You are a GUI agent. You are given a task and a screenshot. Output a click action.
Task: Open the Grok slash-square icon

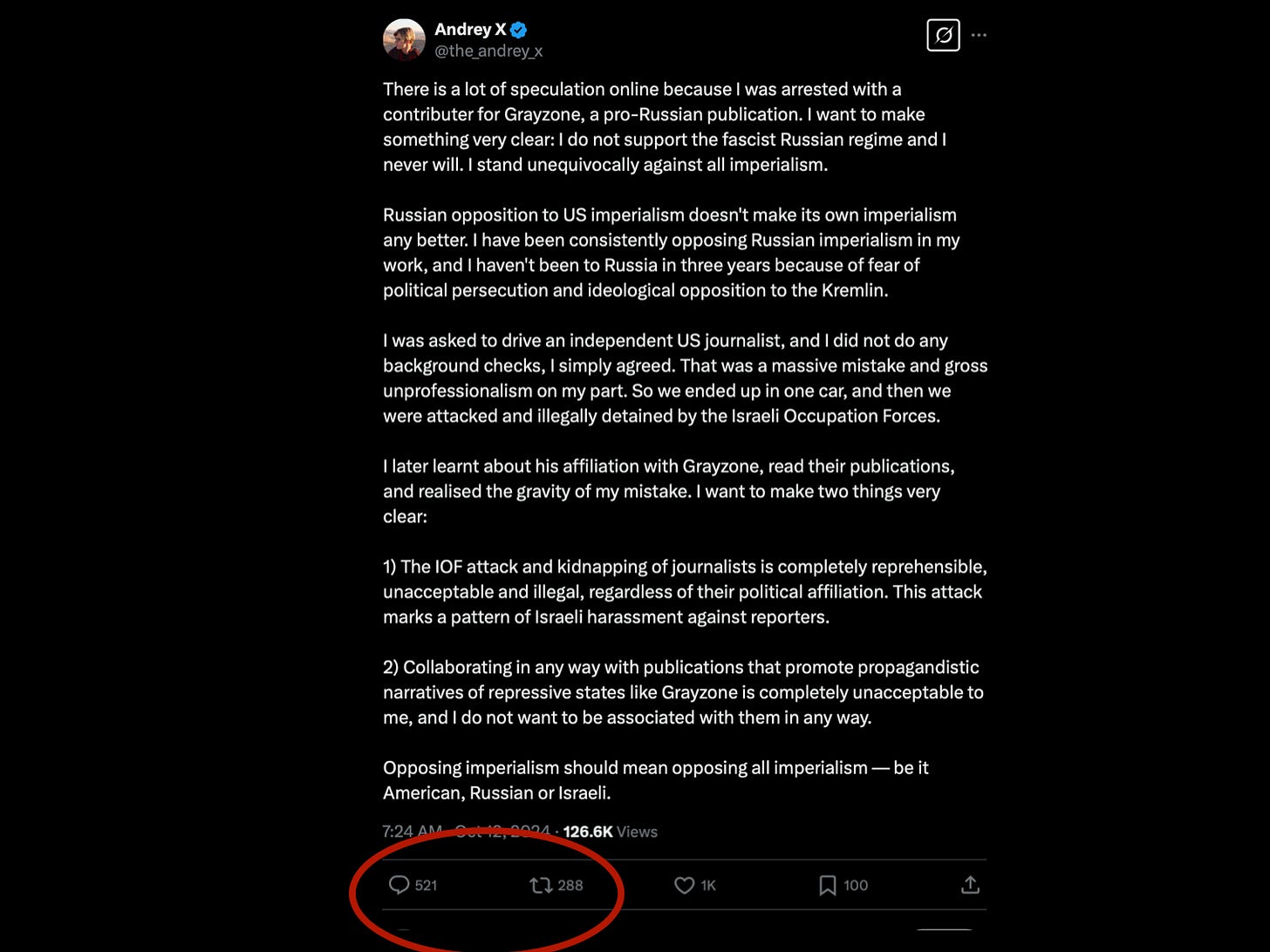pyautogui.click(x=943, y=35)
